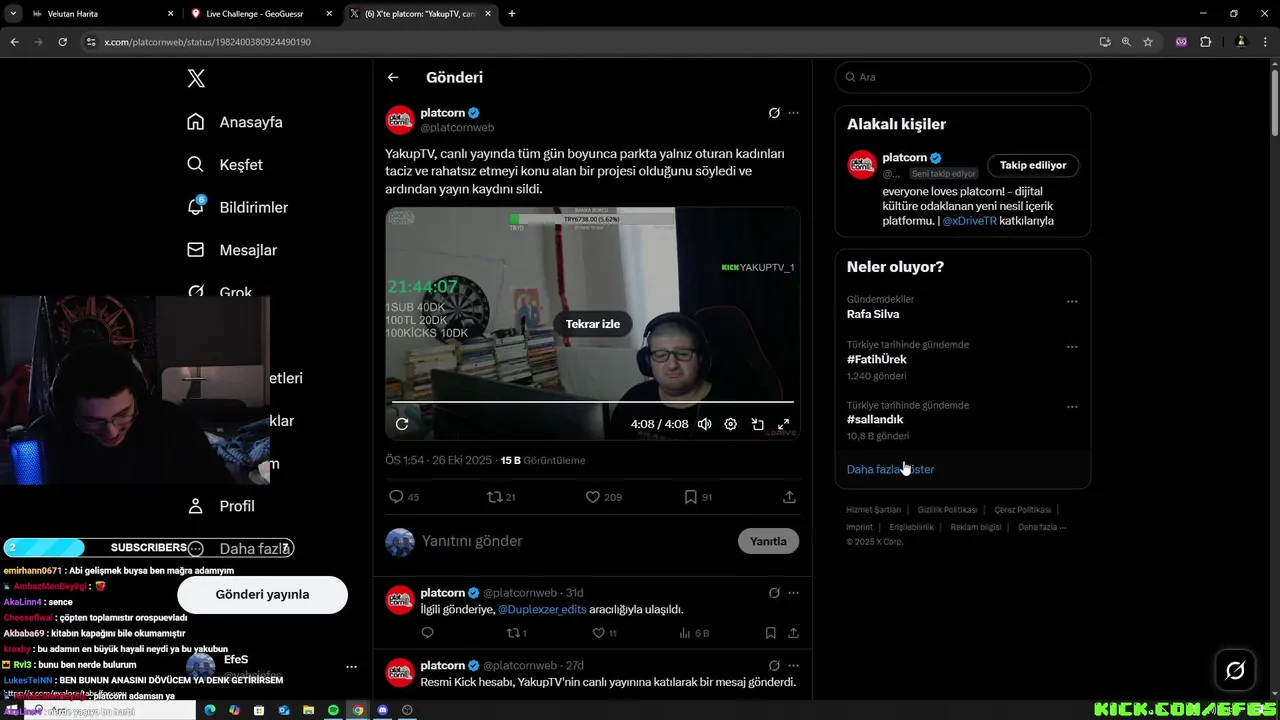This screenshot has width=1280, height=720.
Task: Open browser extensions puzzle icon
Action: click(1205, 42)
